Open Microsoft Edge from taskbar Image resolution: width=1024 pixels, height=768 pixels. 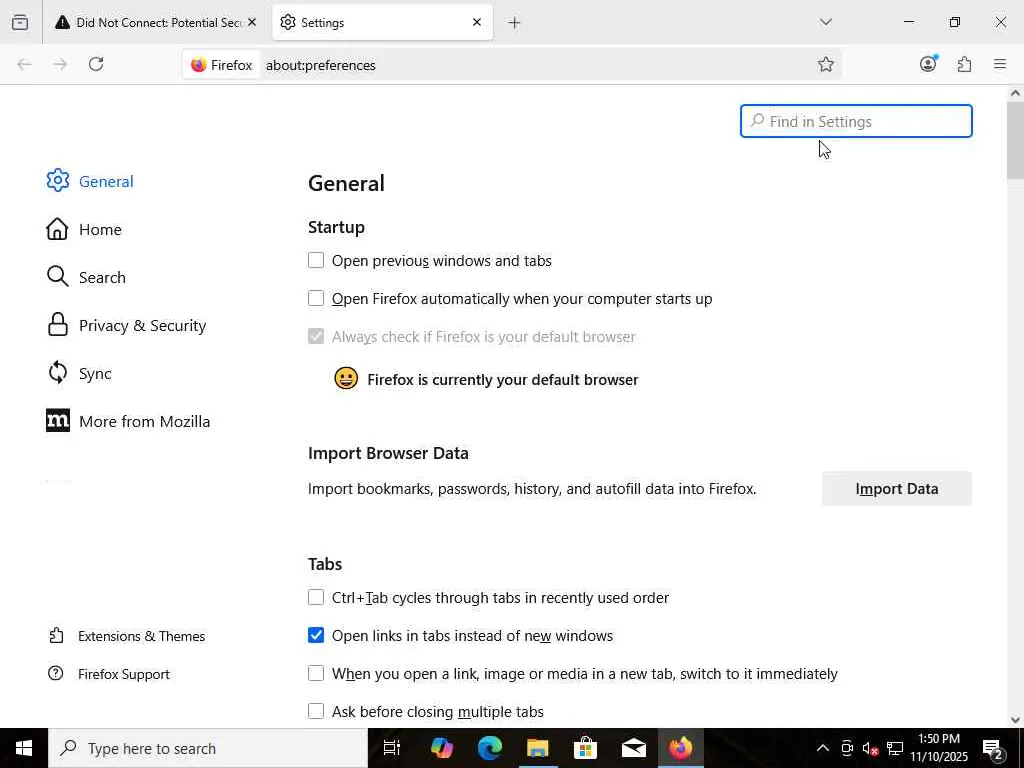tap(490, 748)
